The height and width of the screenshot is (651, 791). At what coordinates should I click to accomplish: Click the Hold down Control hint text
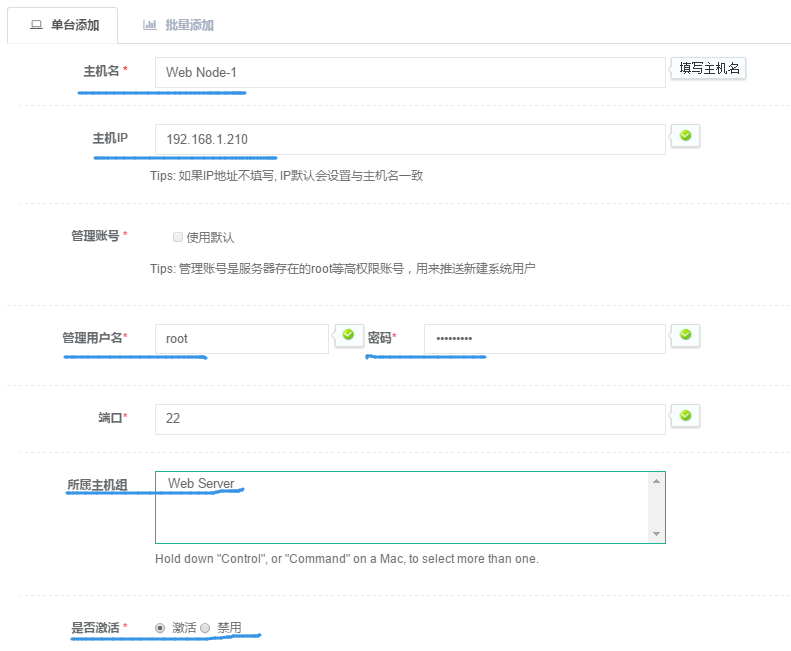coord(347,559)
